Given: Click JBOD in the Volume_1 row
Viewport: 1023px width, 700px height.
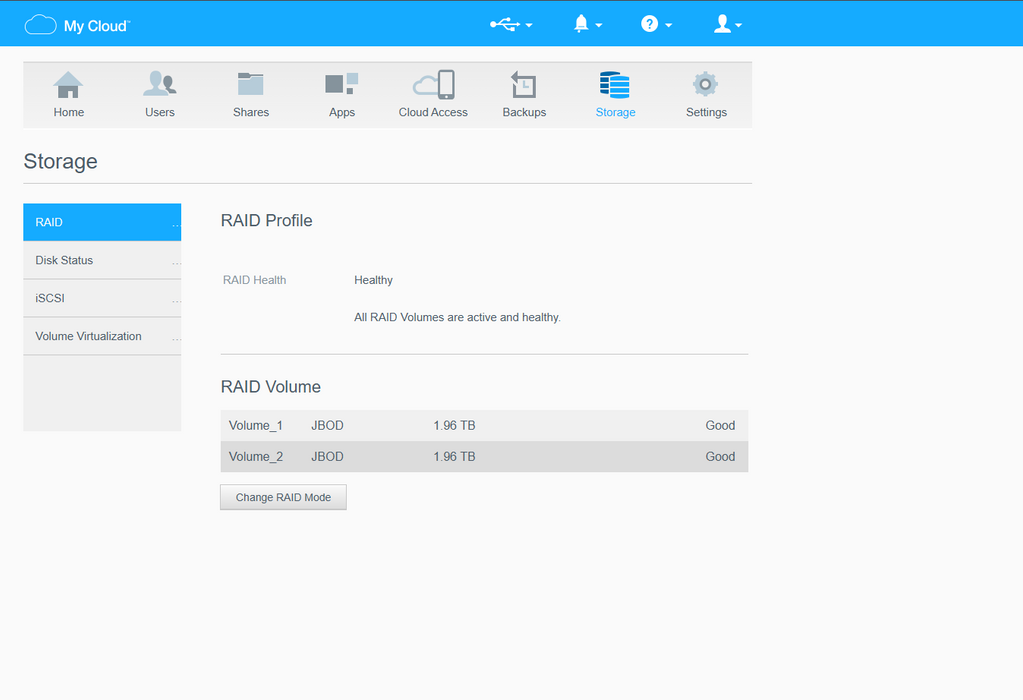Looking at the screenshot, I should pos(327,425).
